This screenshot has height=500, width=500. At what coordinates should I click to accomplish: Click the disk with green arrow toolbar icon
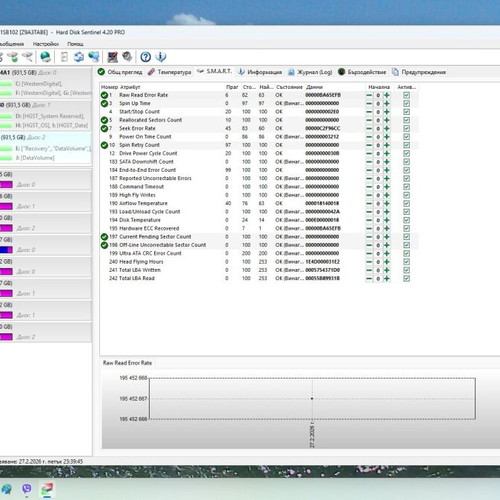click(14, 57)
